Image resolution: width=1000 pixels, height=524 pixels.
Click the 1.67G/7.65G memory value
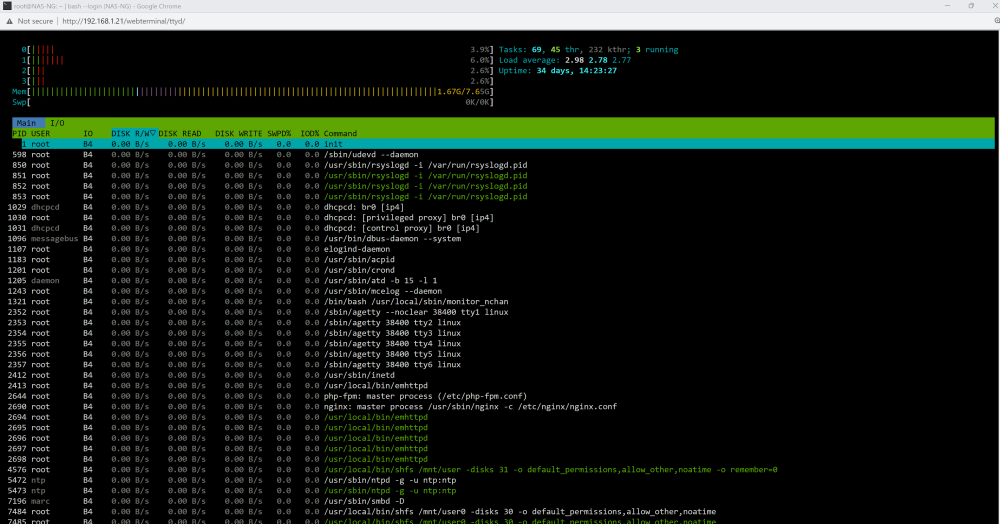pos(463,92)
